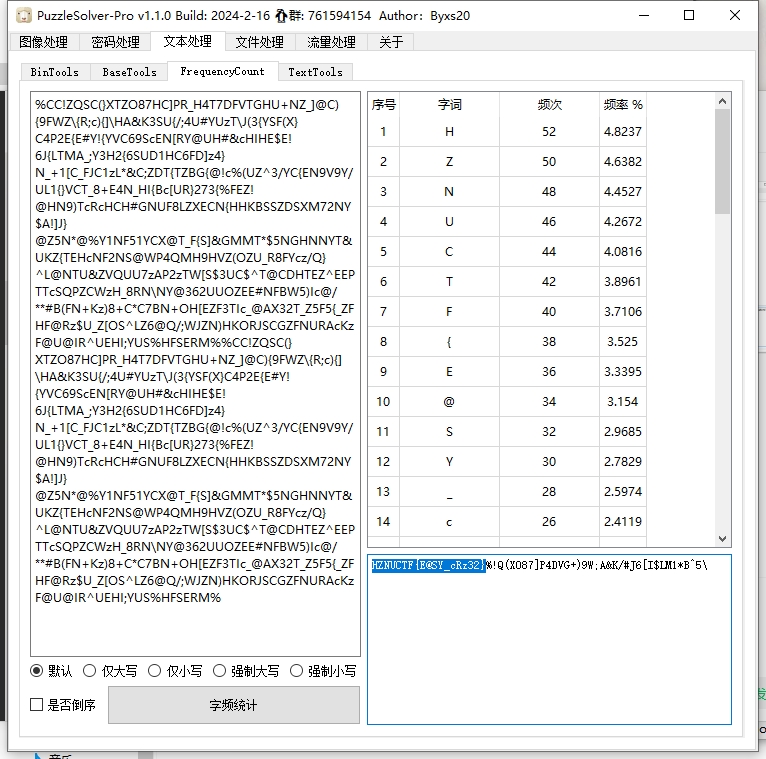Open the 密码处理 tab
This screenshot has width=766, height=759.
point(115,42)
